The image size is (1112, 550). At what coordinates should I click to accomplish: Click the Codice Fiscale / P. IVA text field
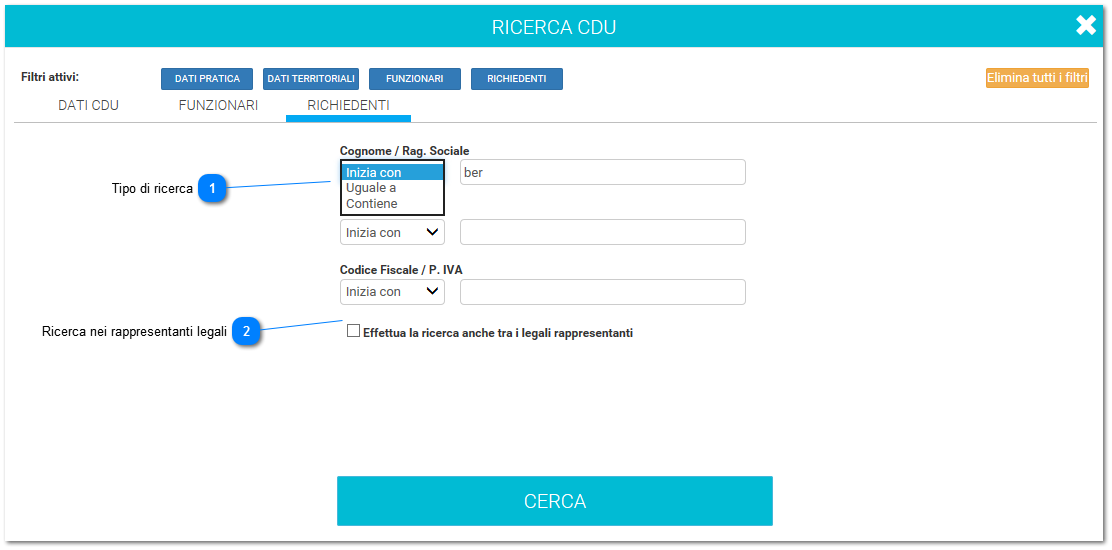(x=603, y=291)
